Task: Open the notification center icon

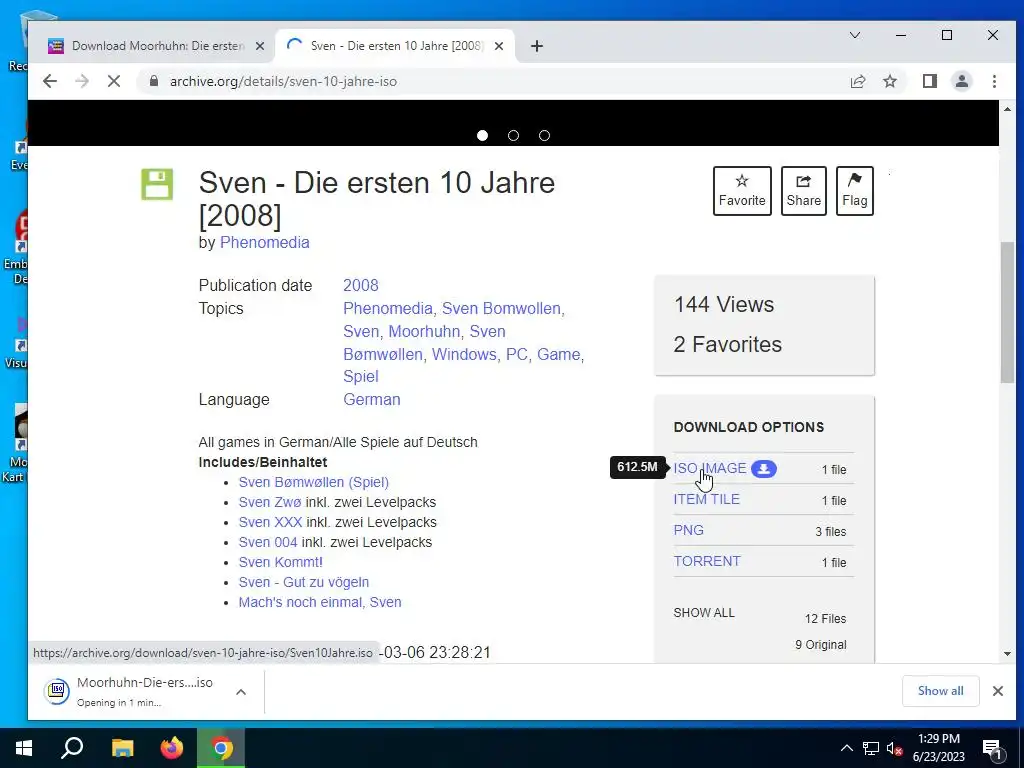Action: 992,748
